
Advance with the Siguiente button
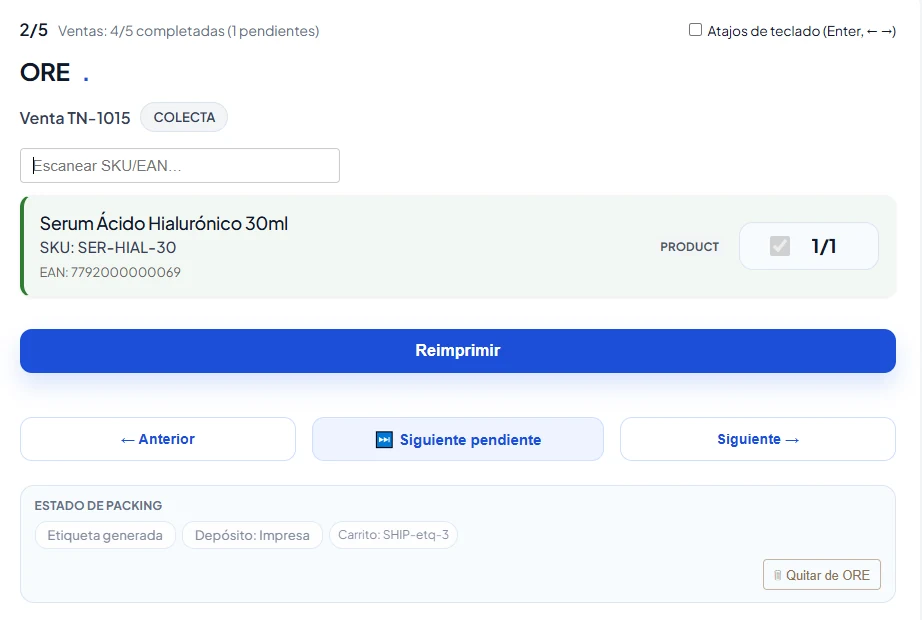click(x=757, y=439)
